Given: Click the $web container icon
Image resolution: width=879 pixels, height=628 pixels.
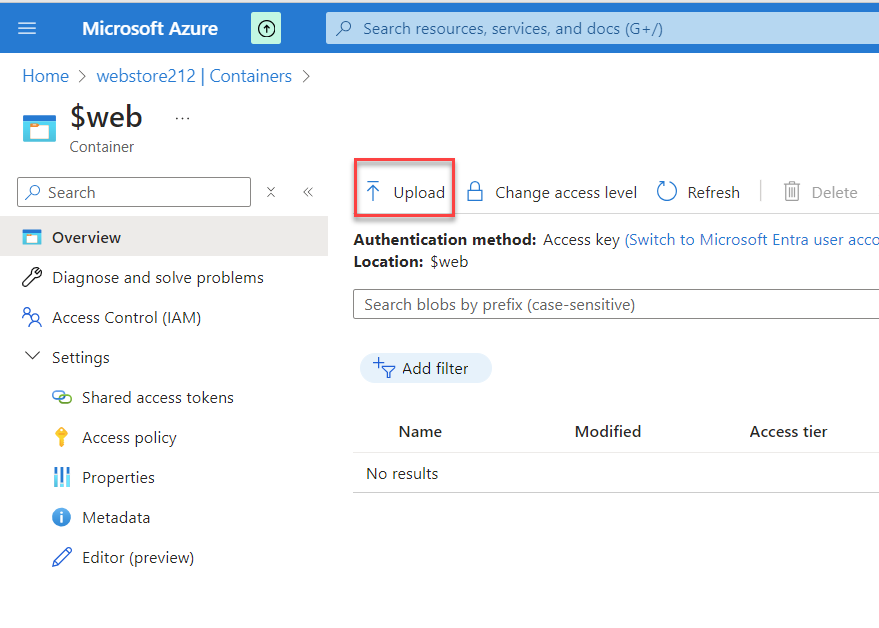Looking at the screenshot, I should [41, 128].
